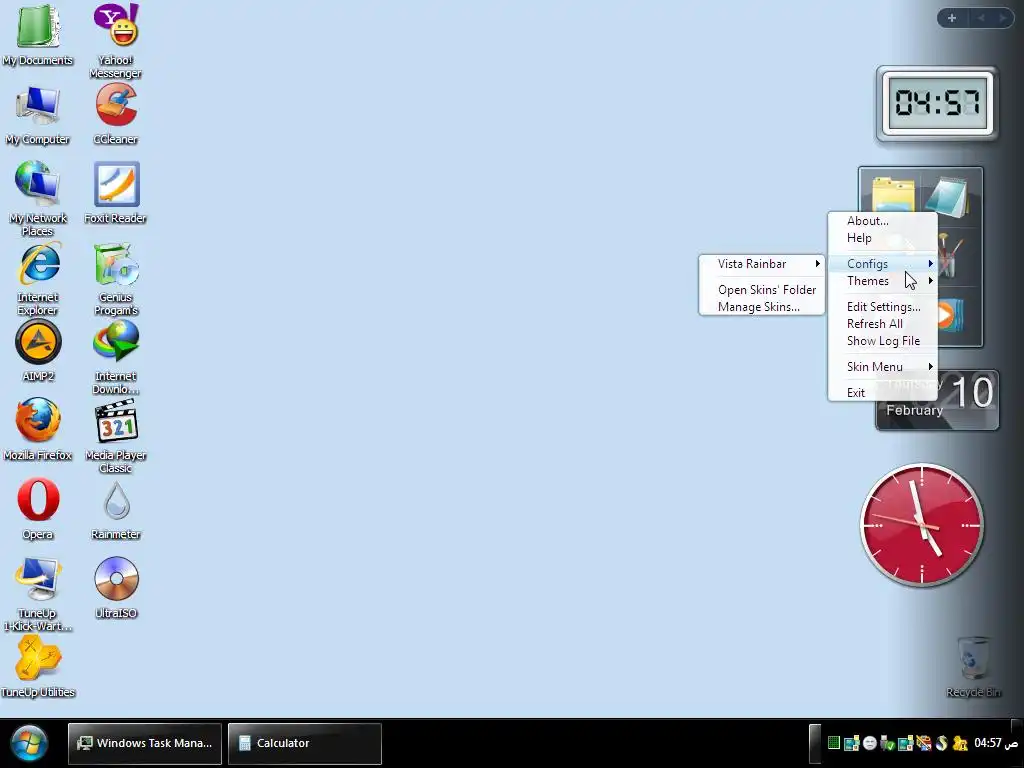Select the My Computer desktop icon

38,114
